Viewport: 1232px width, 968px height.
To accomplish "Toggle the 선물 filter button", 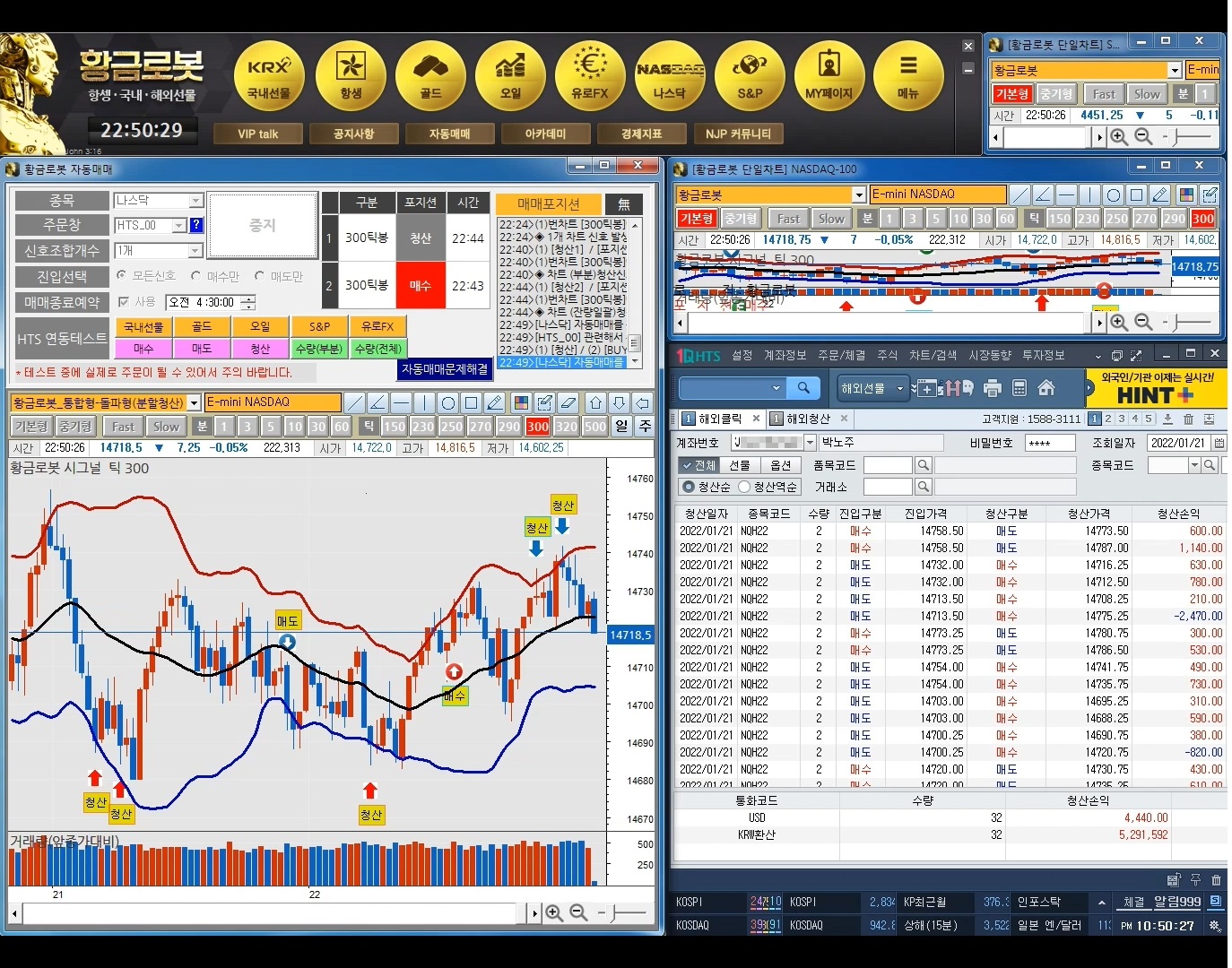I will 740,465.
